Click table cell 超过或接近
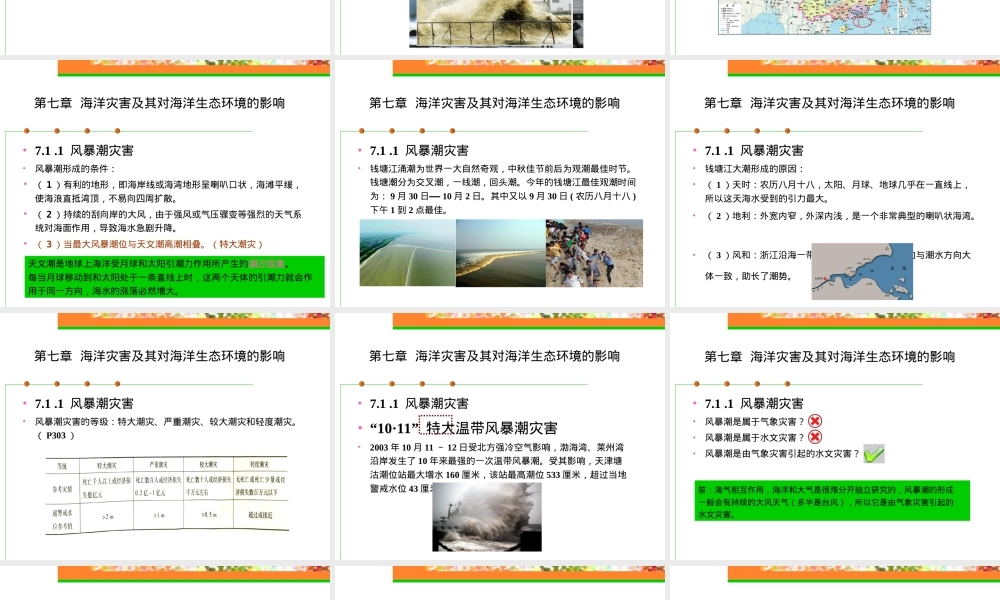The width and height of the screenshot is (1000, 600). point(260,515)
